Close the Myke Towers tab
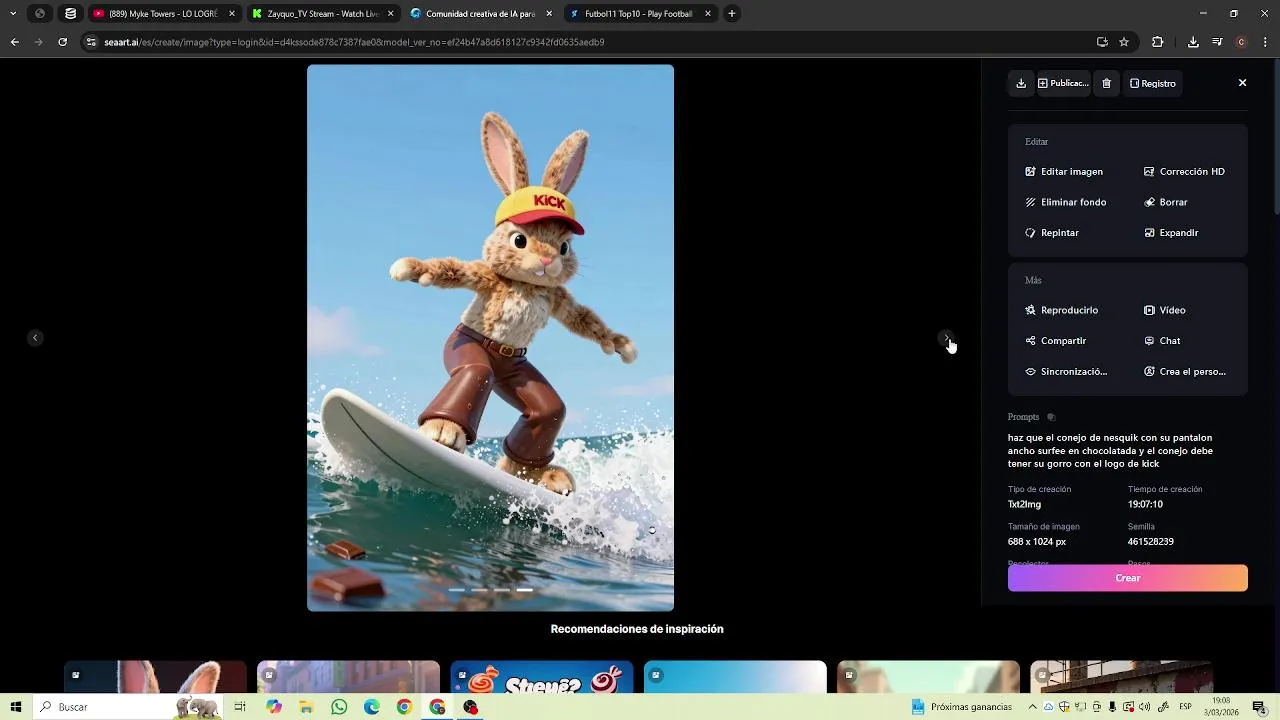 (x=231, y=14)
